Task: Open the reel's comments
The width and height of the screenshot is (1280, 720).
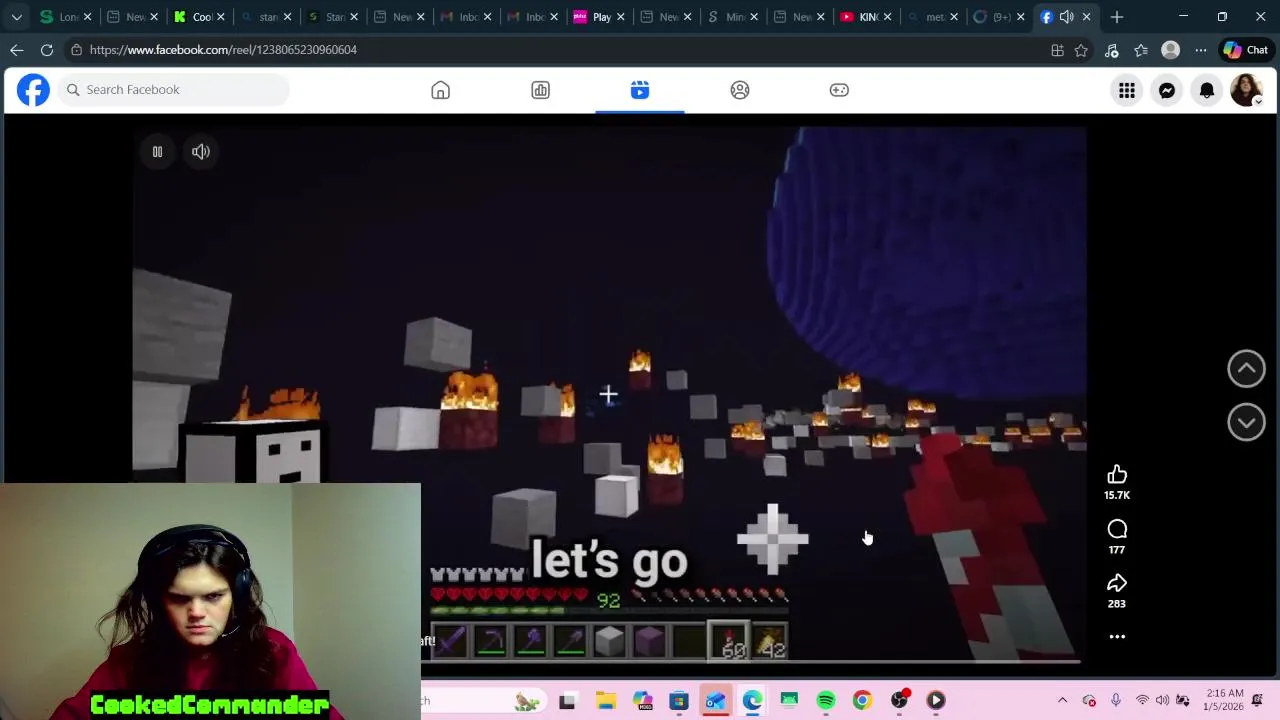Action: point(1117,529)
